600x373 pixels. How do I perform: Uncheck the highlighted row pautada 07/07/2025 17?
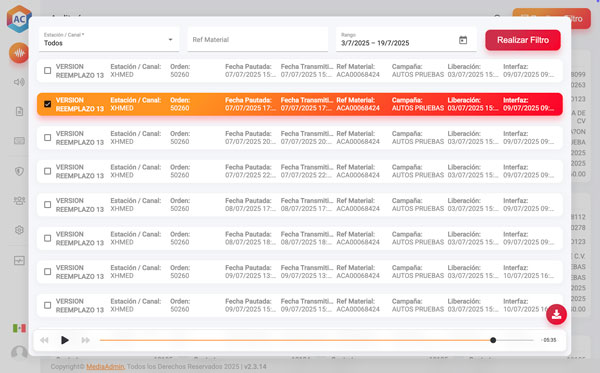pyautogui.click(x=47, y=104)
